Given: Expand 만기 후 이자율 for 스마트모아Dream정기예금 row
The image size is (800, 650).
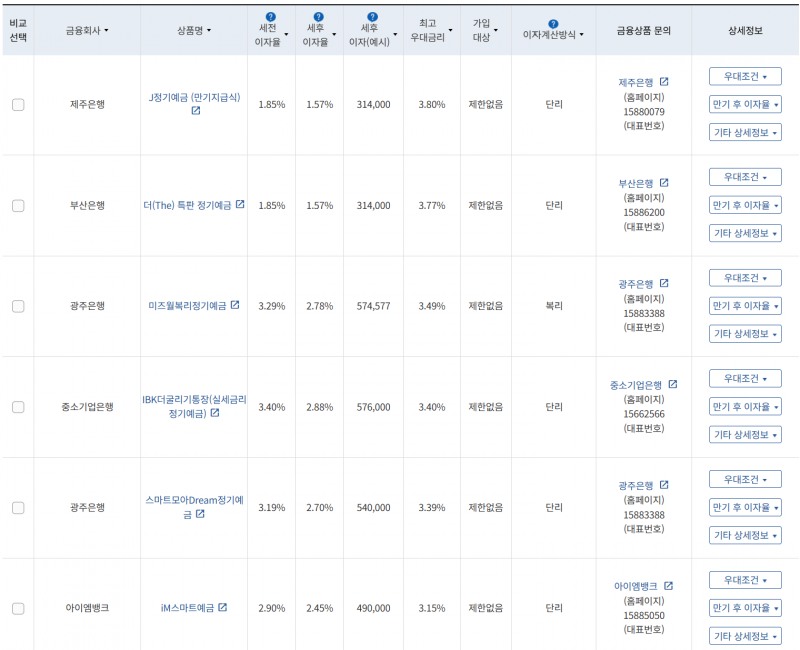Looking at the screenshot, I should click(x=745, y=508).
